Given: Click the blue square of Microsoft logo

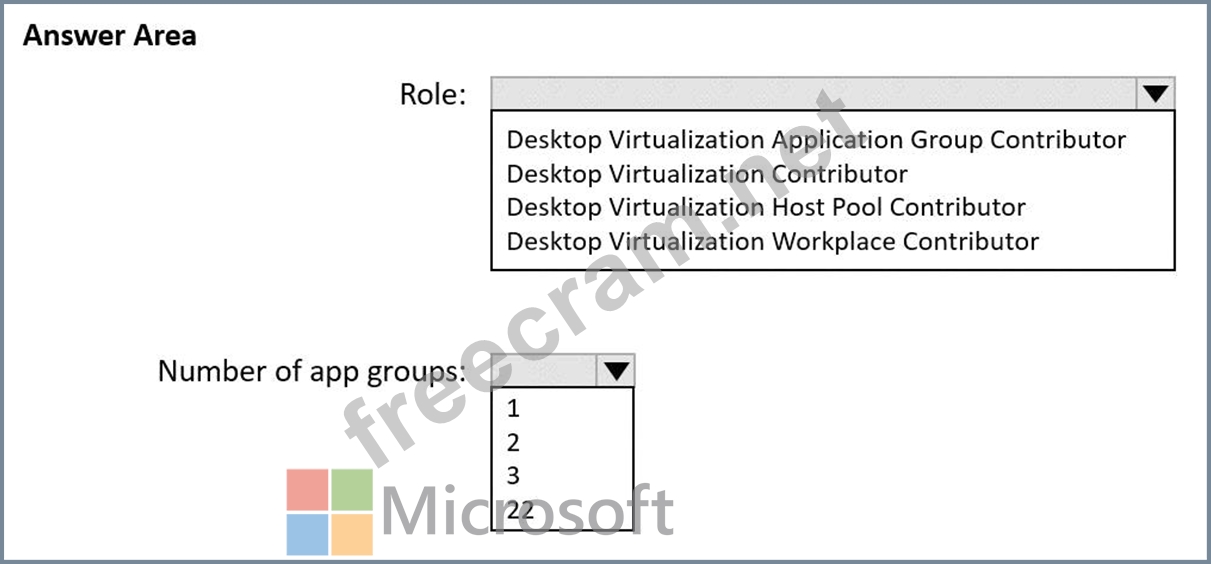Looking at the screenshot, I should pyautogui.click(x=307, y=534).
